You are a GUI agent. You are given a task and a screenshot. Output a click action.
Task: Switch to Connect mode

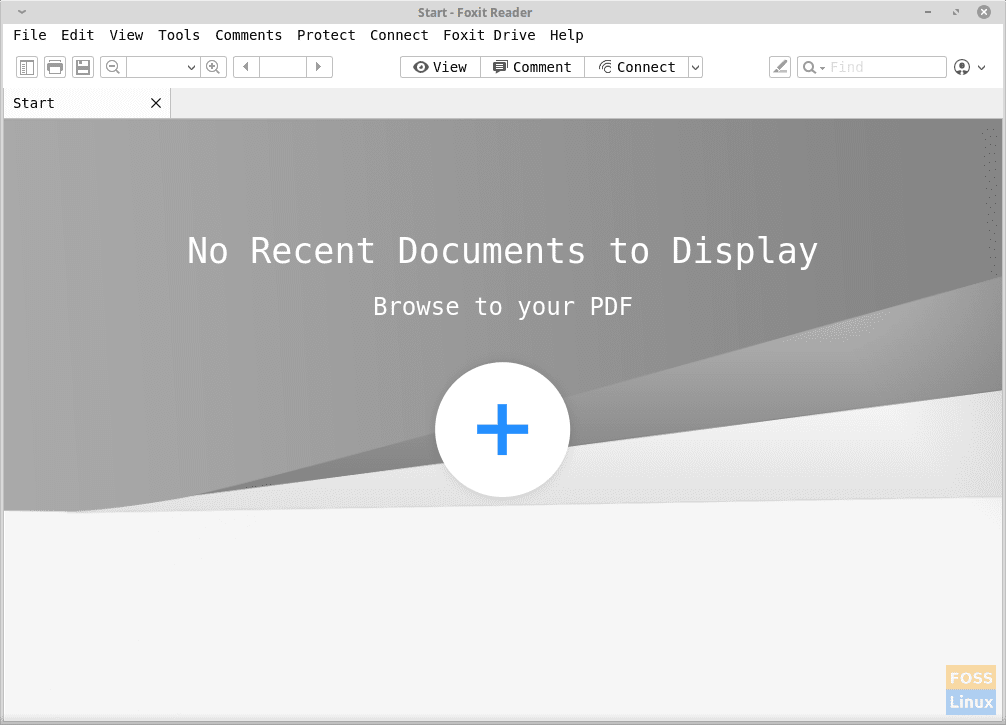(637, 67)
